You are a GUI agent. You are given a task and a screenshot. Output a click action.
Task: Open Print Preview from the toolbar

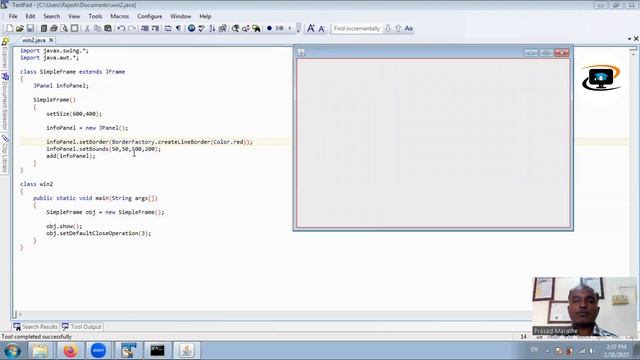pos(64,29)
